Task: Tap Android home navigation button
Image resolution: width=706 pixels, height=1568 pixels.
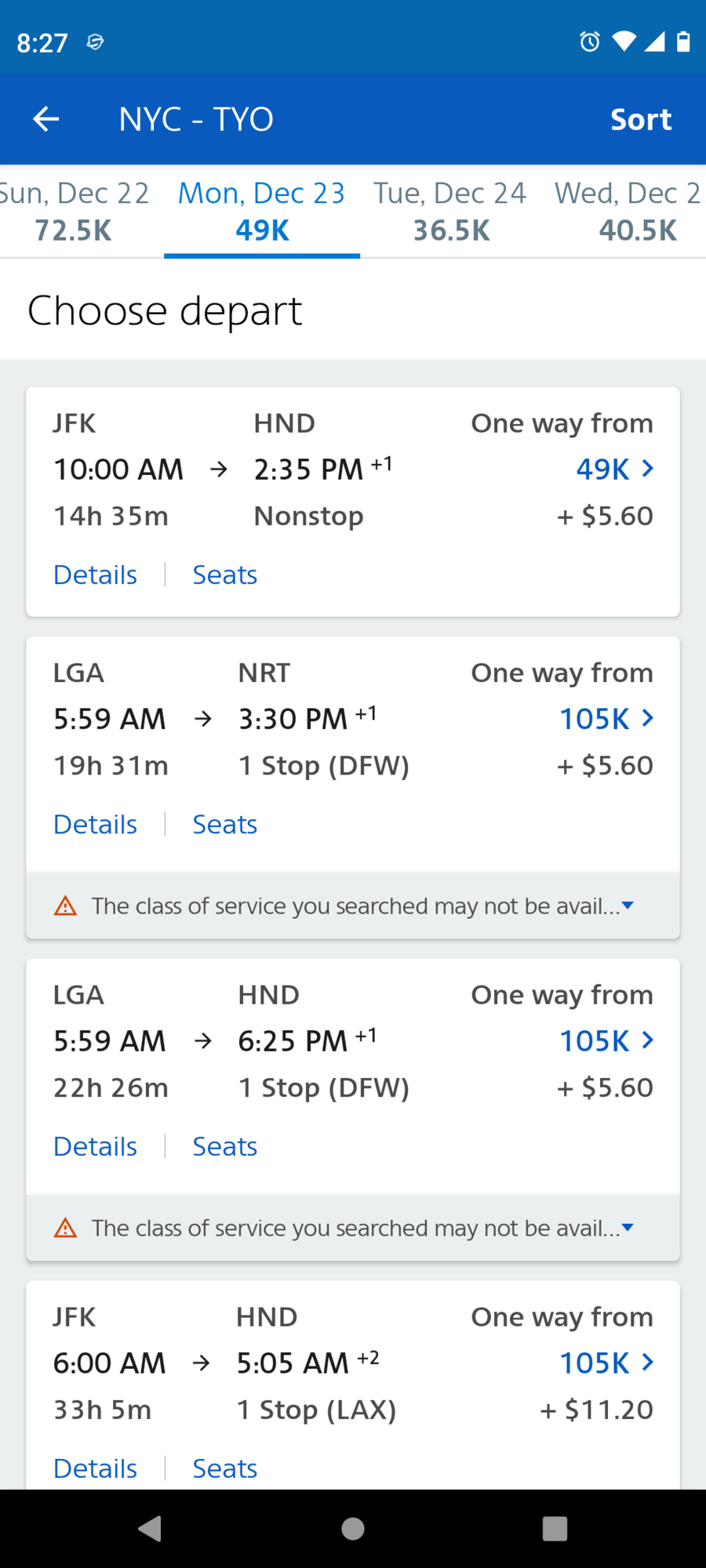Action: coord(353,1528)
